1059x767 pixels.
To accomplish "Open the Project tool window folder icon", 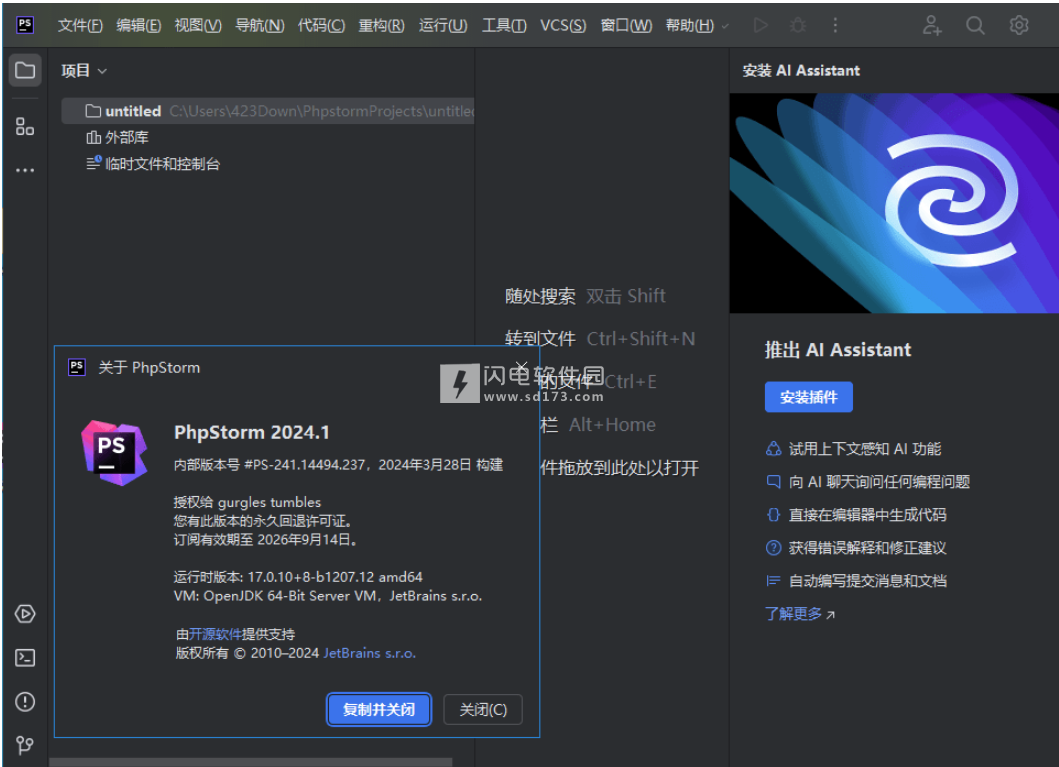I will (25, 70).
